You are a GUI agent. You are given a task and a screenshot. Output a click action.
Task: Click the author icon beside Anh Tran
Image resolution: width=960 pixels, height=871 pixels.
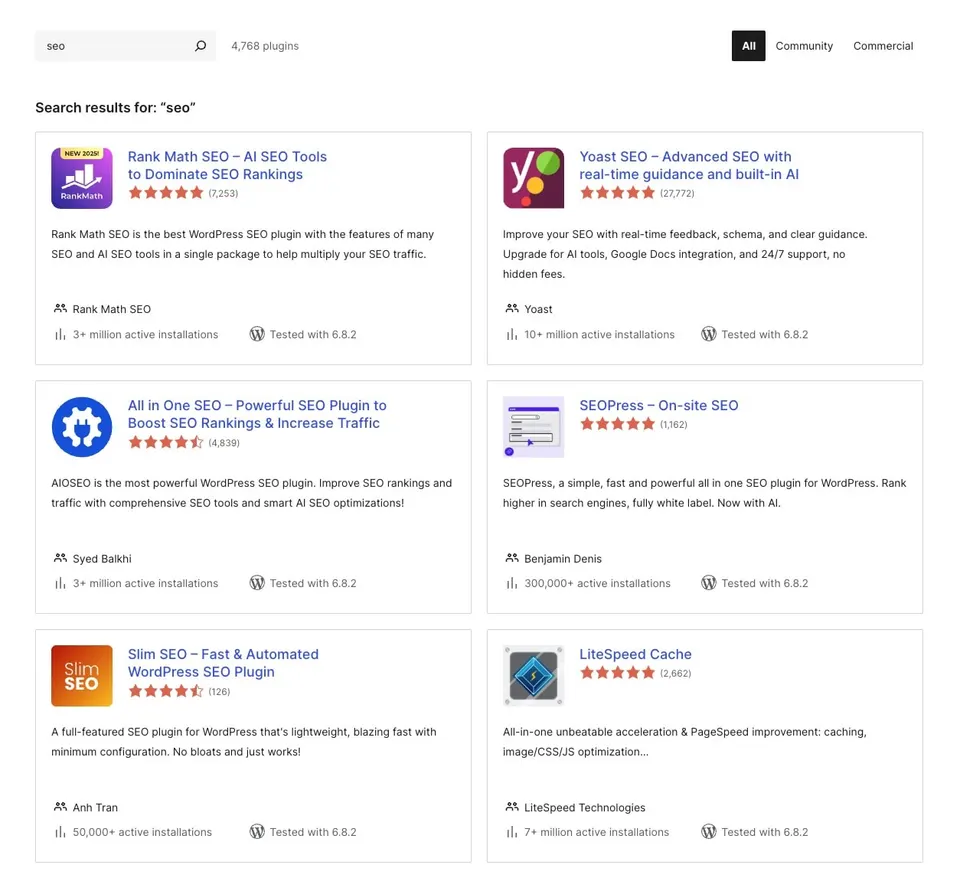[60, 807]
